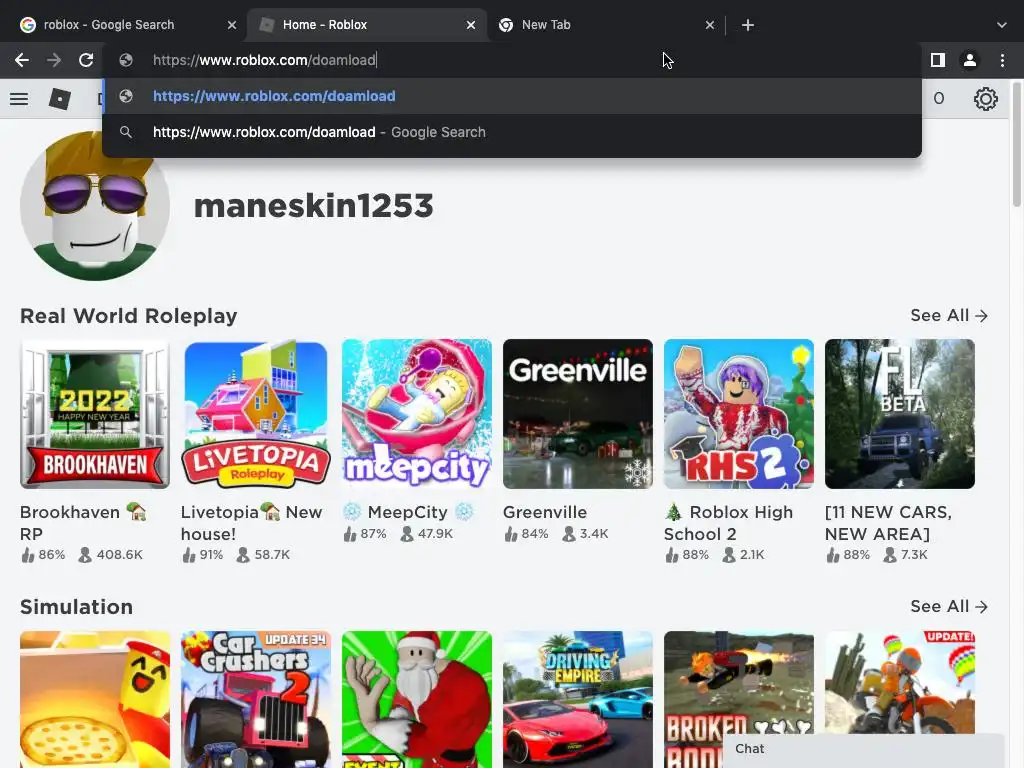Image resolution: width=1024 pixels, height=768 pixels.
Task: Open the Brookhaven game thumbnail
Action: pyautogui.click(x=95, y=414)
